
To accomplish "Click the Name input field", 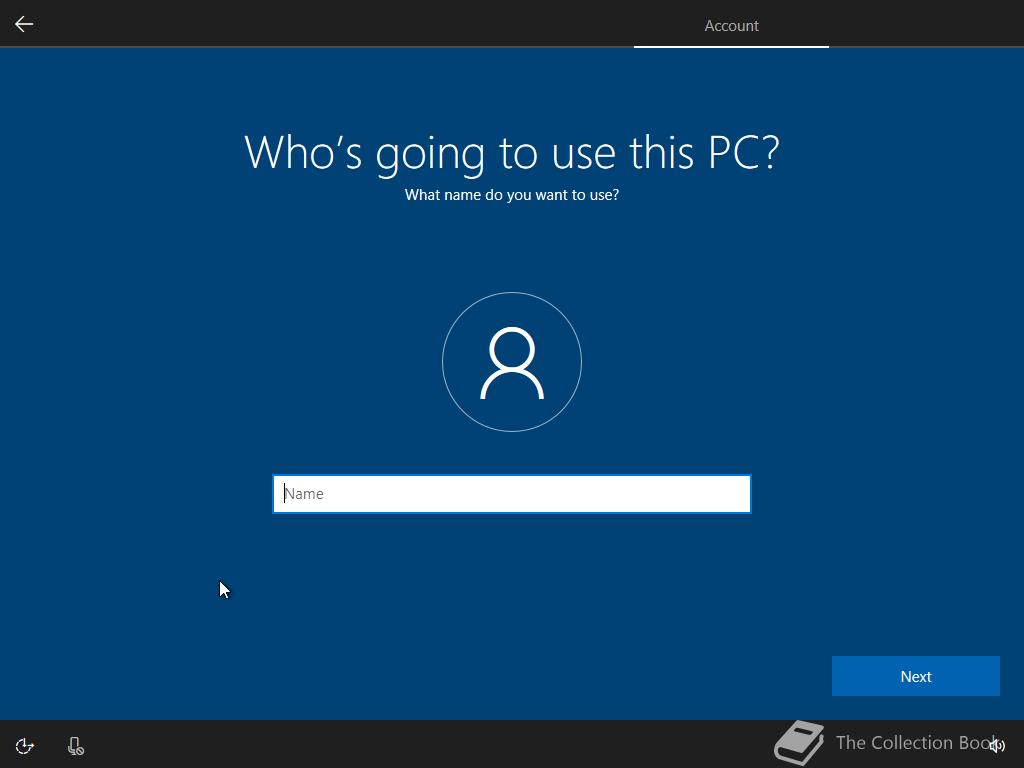I will 511,494.
